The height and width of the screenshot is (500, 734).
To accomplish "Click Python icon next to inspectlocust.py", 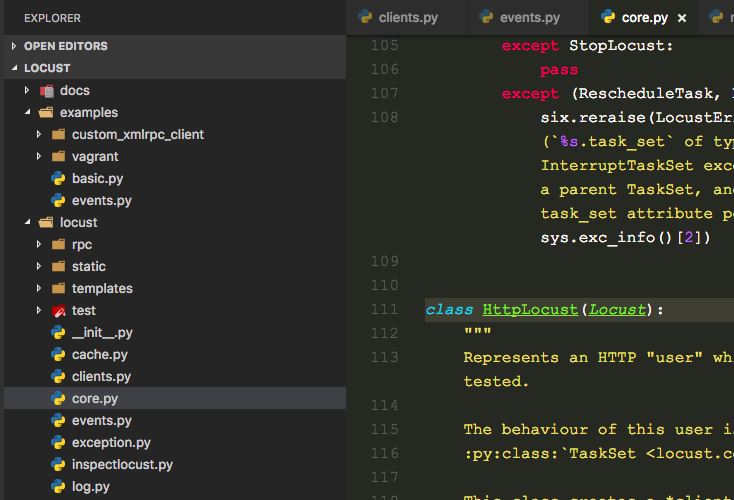I will [x=58, y=464].
